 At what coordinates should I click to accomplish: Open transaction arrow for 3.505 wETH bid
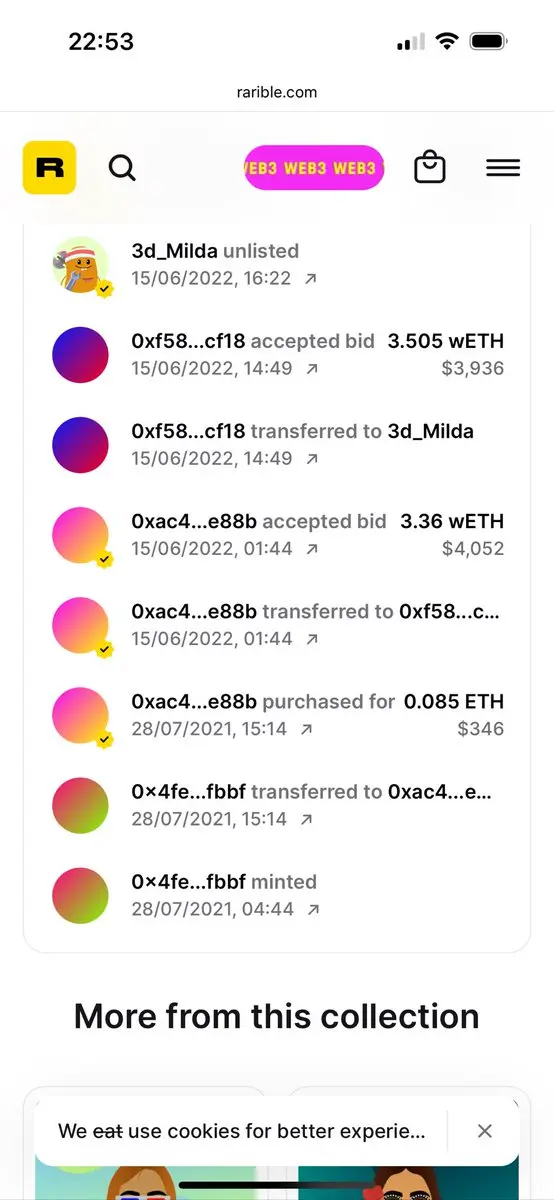pyautogui.click(x=312, y=369)
